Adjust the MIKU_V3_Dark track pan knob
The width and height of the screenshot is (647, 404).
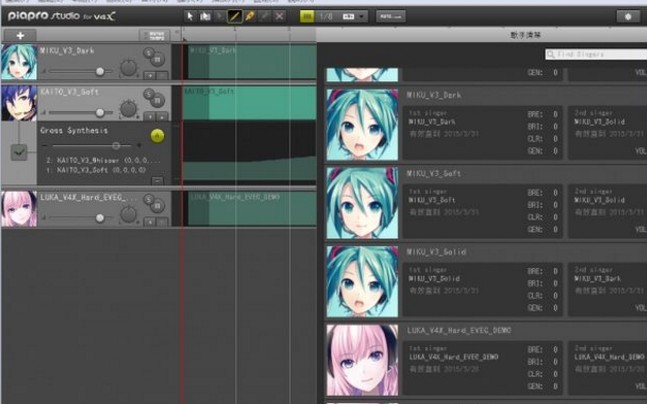click(x=127, y=68)
